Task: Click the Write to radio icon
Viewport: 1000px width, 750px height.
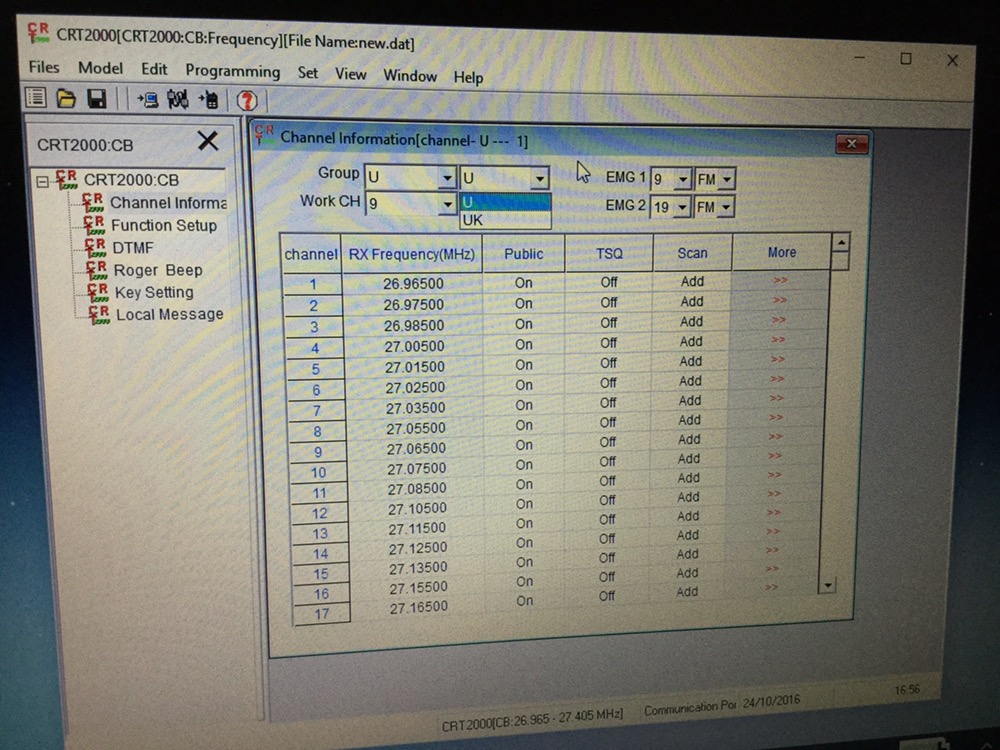Action: (208, 100)
